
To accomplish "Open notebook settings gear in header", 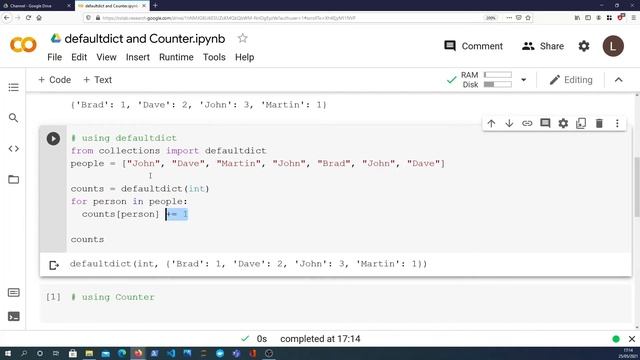I will [x=584, y=46].
